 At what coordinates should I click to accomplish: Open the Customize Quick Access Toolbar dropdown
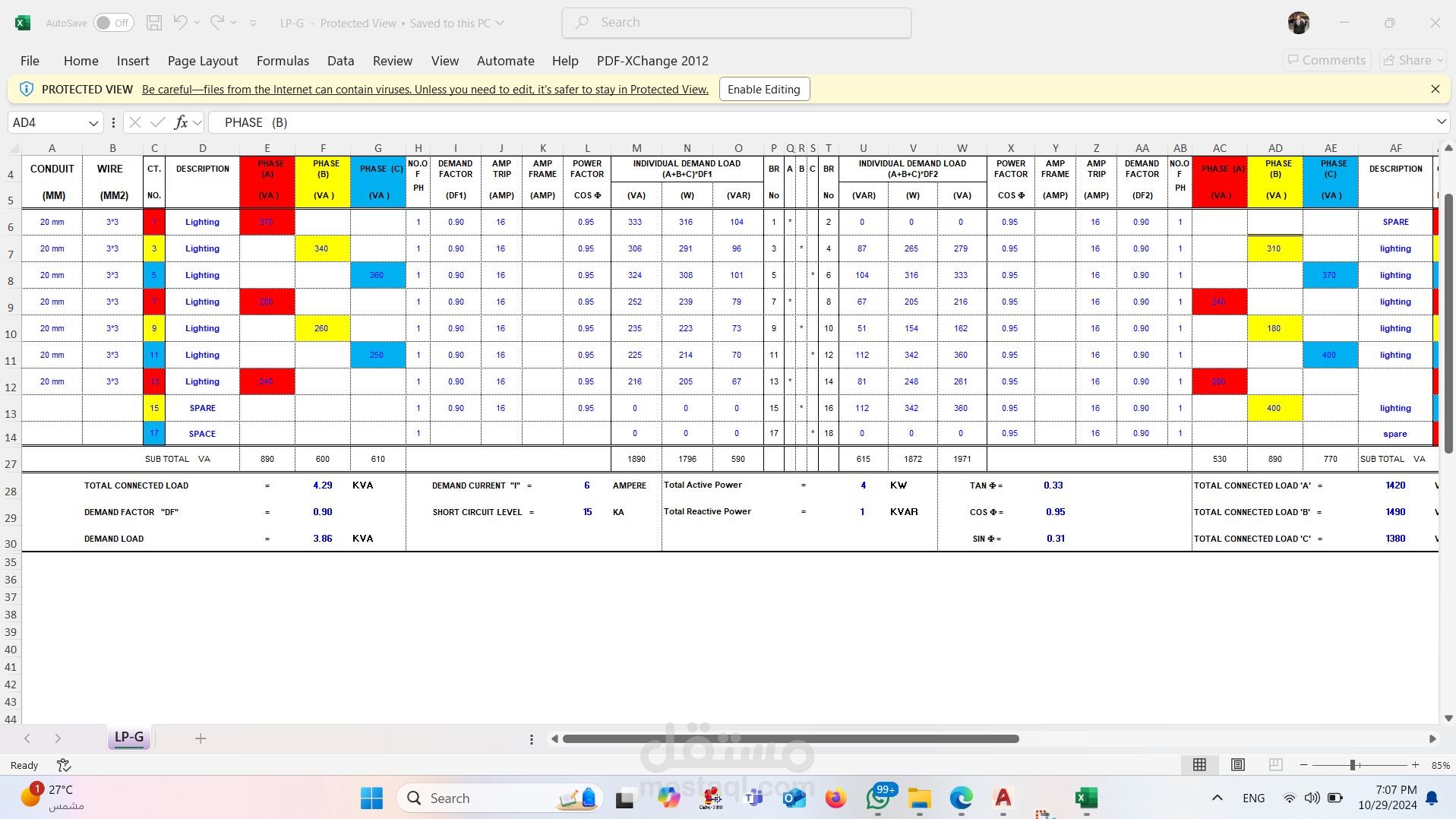[x=253, y=23]
